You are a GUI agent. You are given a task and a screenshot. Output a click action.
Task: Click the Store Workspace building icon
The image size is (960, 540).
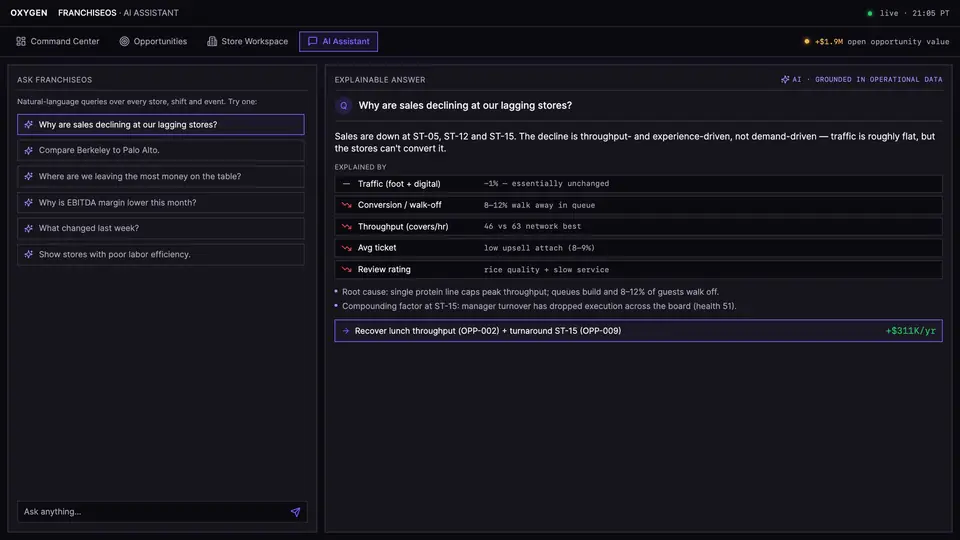pos(212,42)
